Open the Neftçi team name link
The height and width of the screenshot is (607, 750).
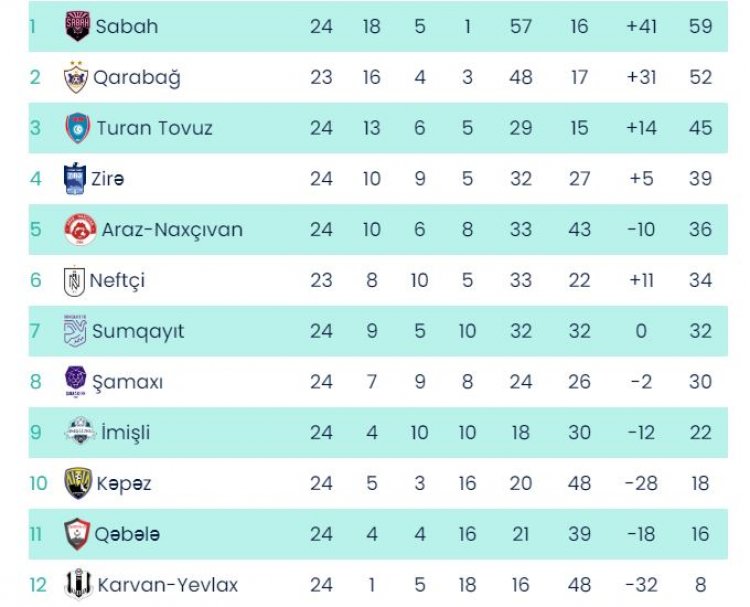(x=117, y=280)
